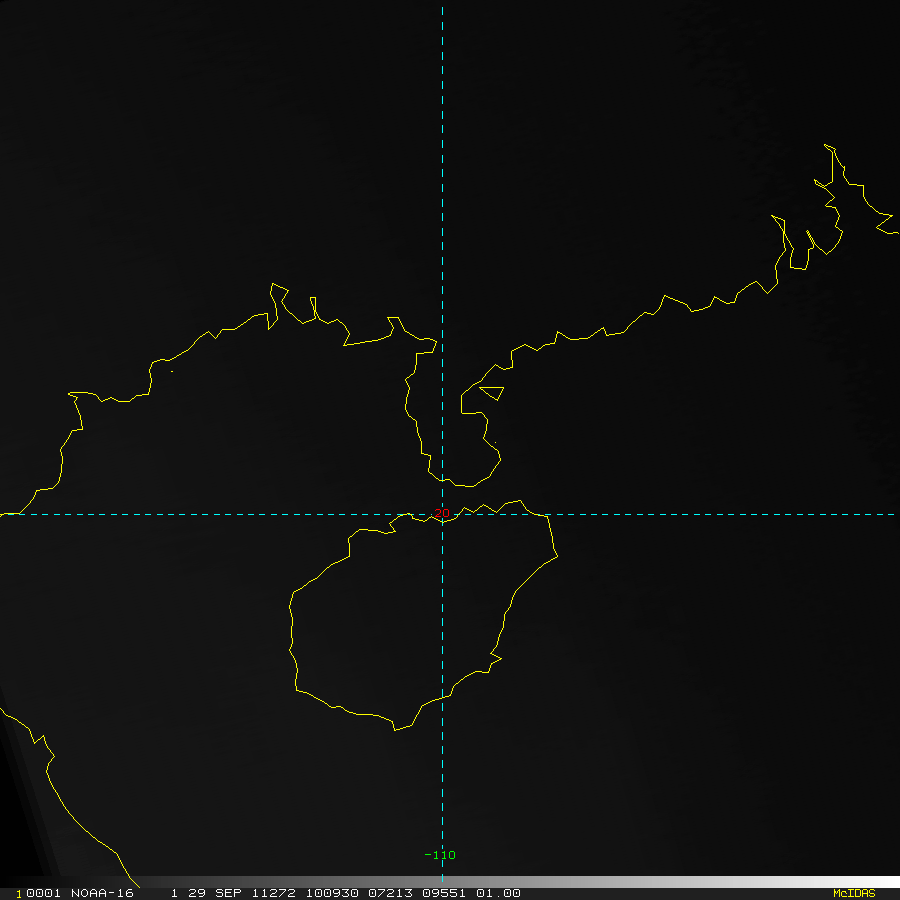The height and width of the screenshot is (900, 900).
Task: Click the small triangular island outline
Action: coord(492,393)
